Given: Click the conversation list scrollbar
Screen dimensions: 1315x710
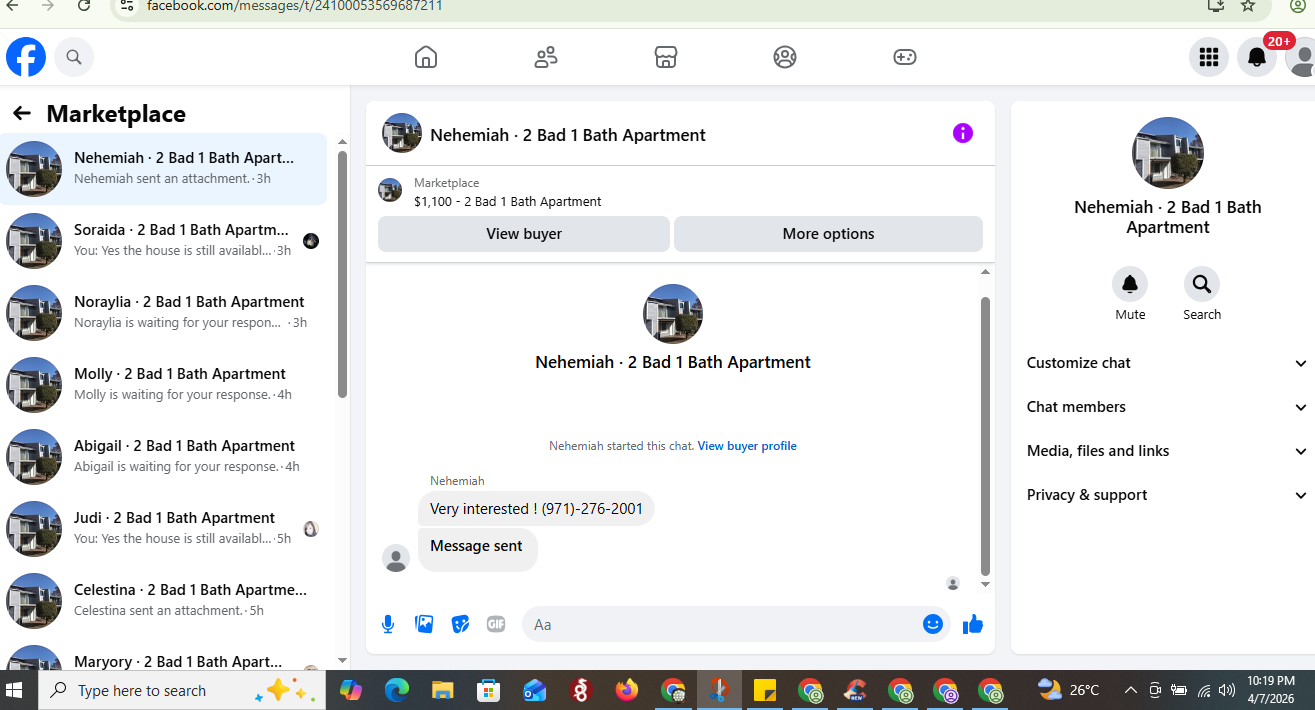Looking at the screenshot, I should 342,274.
